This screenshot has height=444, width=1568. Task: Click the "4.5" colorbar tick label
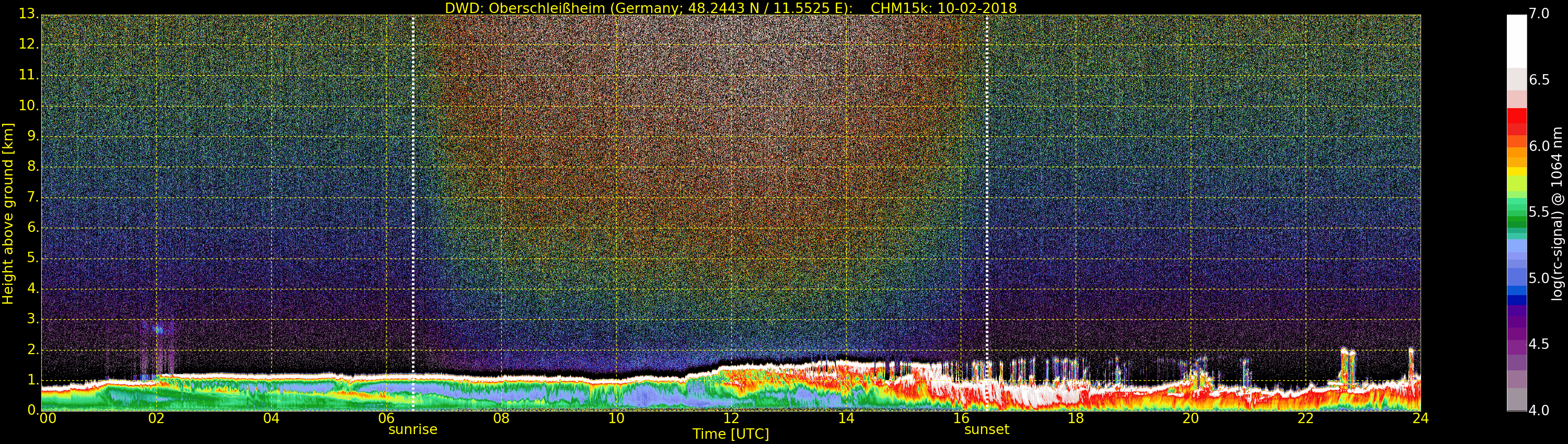pyautogui.click(x=1539, y=344)
